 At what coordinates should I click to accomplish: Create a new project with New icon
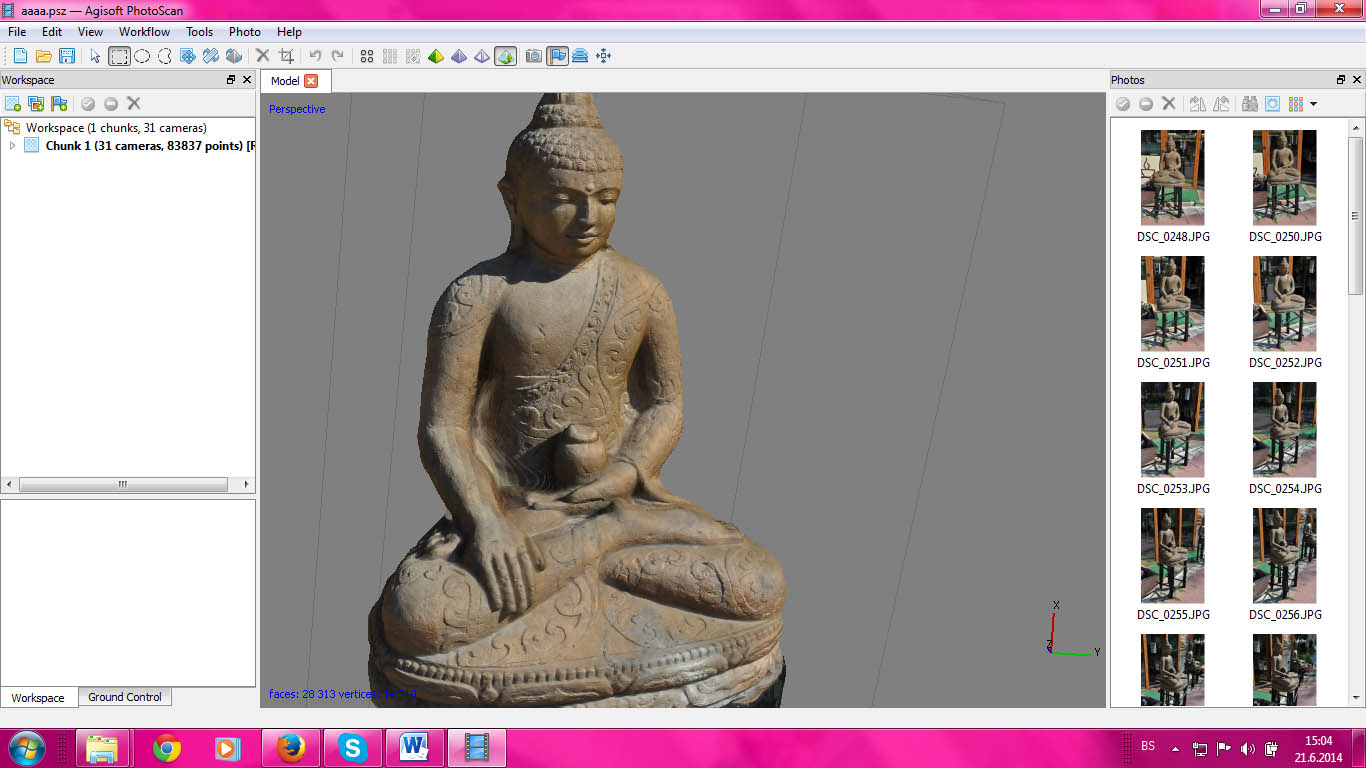pos(19,56)
